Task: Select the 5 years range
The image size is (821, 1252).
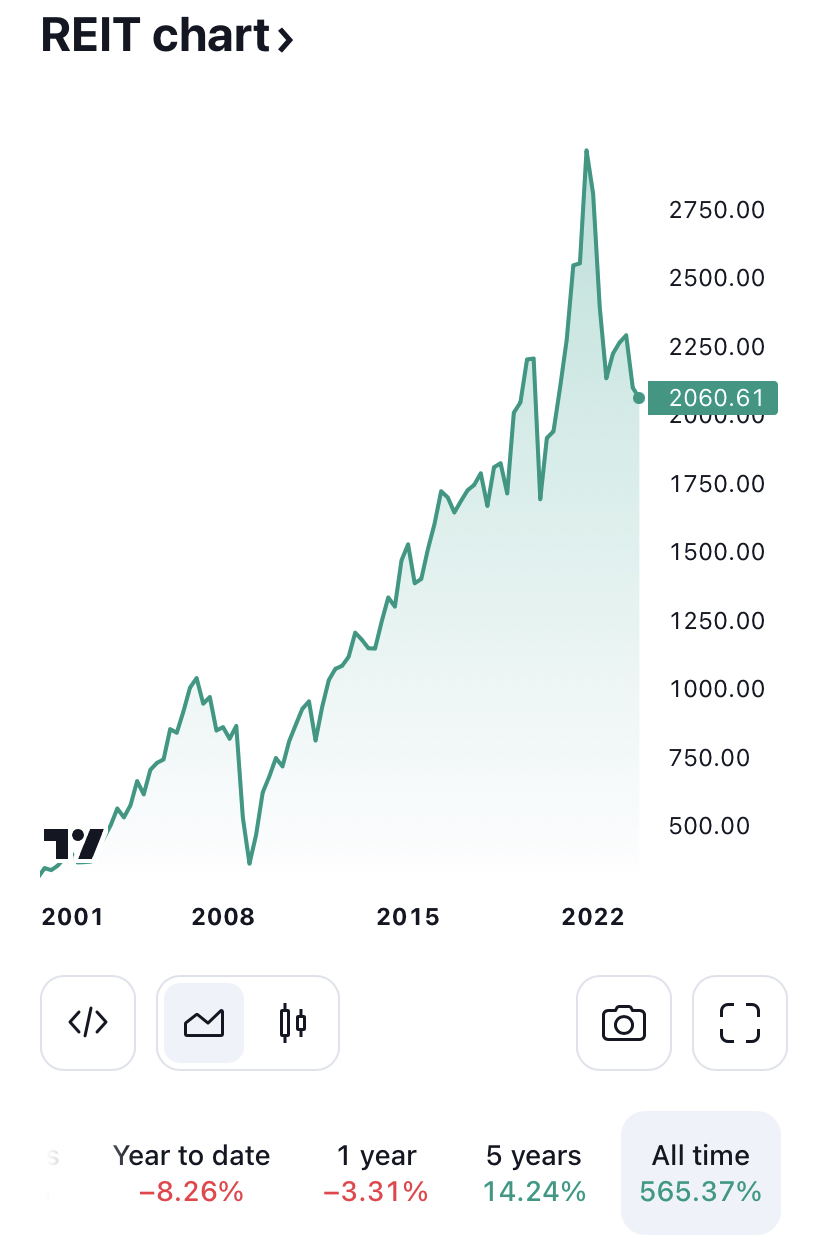Action: point(534,1173)
